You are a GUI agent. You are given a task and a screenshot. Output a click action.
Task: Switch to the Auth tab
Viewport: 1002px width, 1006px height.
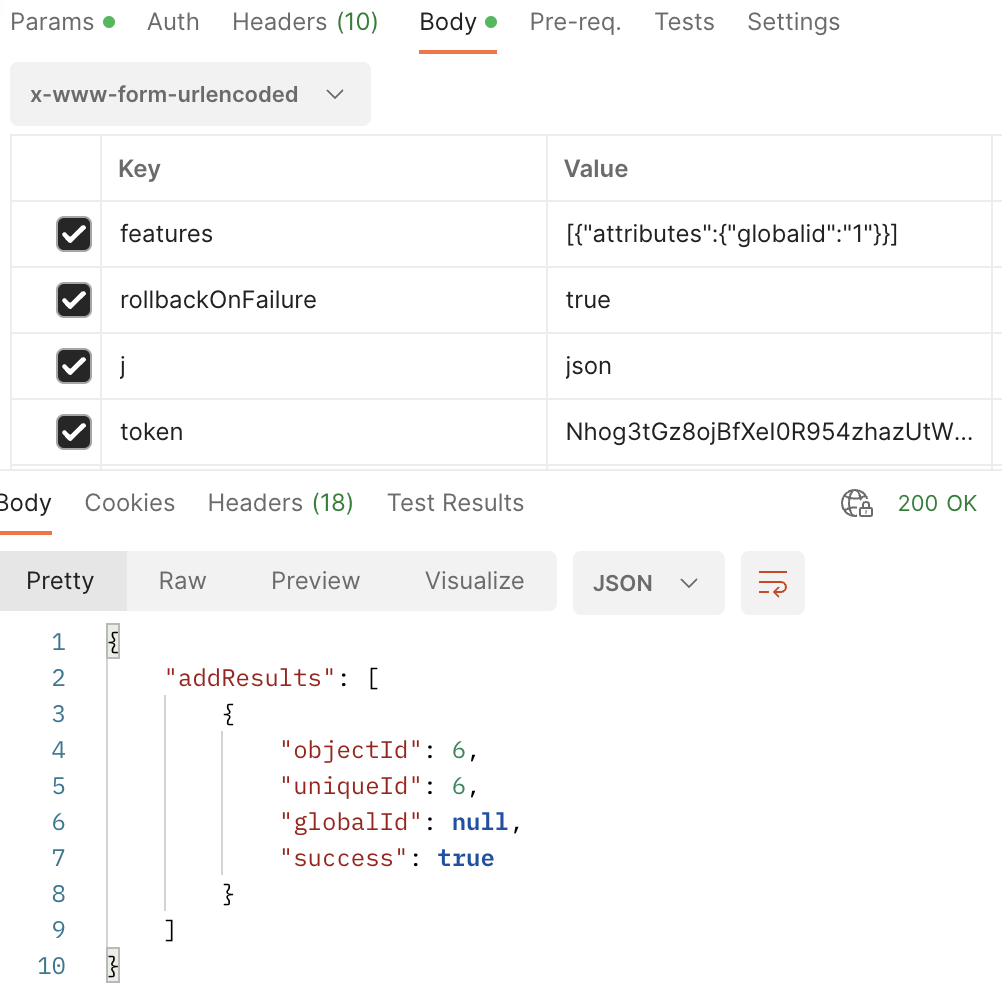click(x=172, y=21)
